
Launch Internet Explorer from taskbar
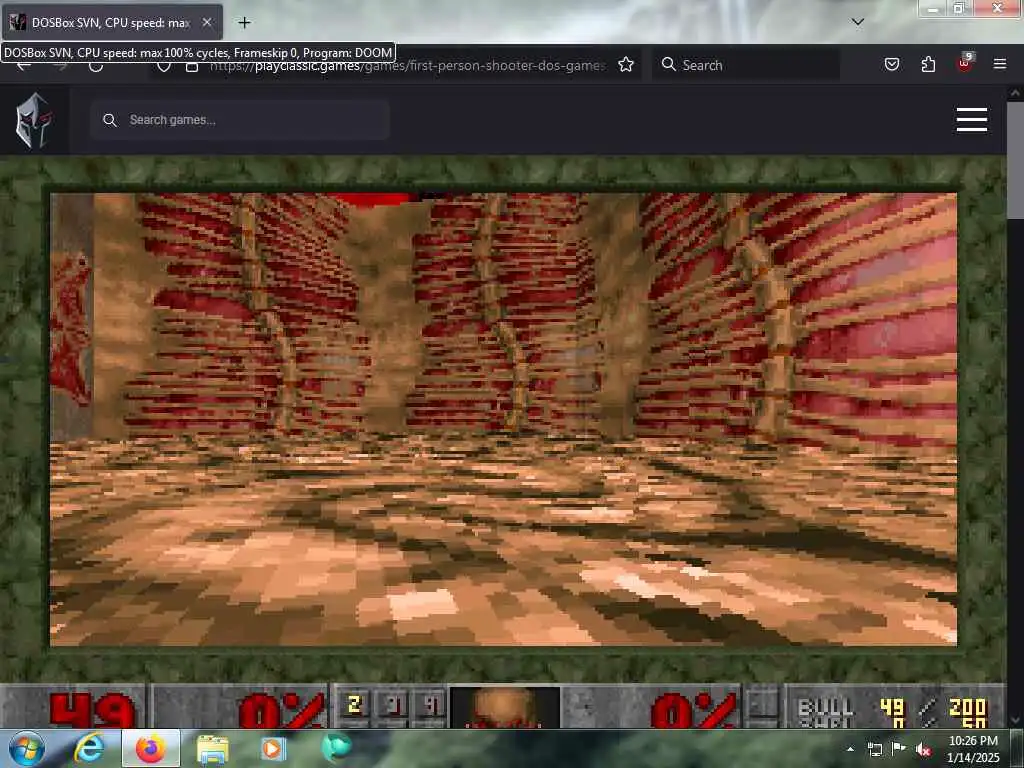[89, 749]
